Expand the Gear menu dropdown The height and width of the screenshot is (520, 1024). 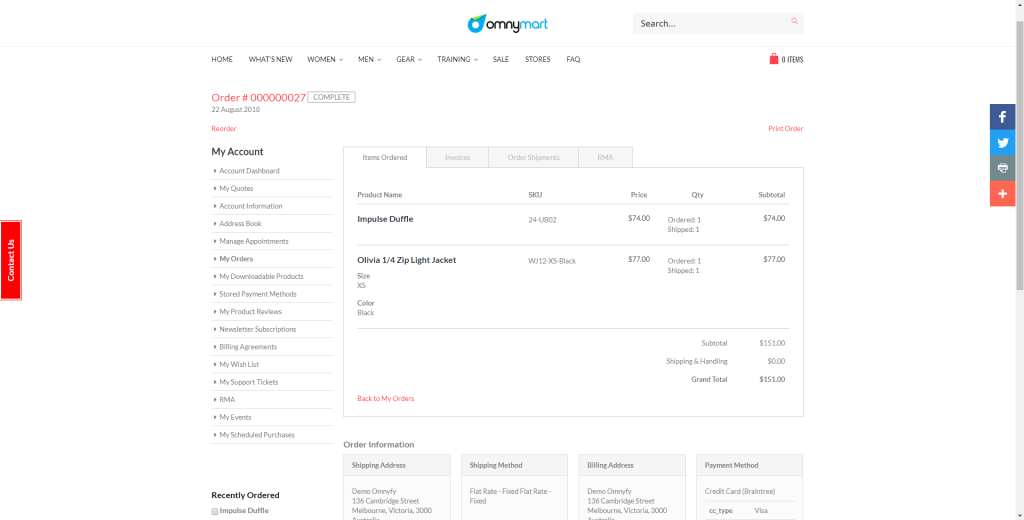tap(409, 59)
